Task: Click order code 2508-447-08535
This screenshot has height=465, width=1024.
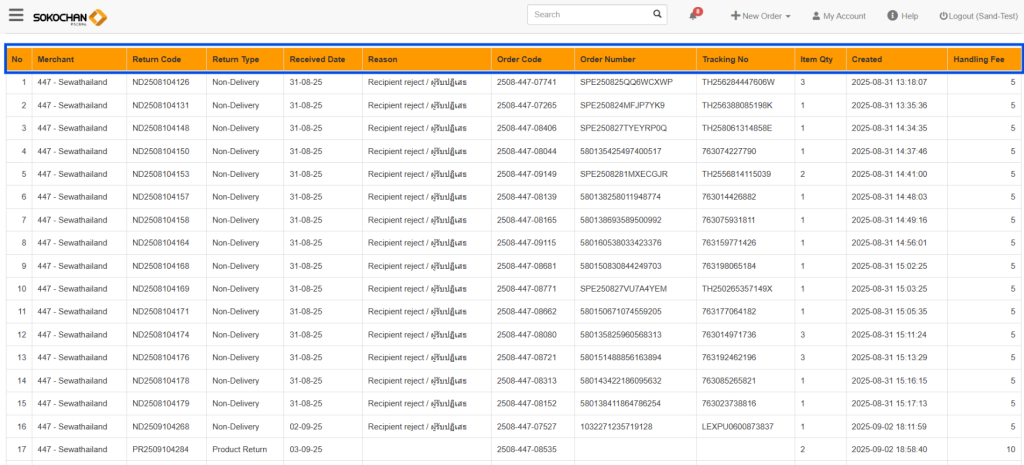Action: 526,450
